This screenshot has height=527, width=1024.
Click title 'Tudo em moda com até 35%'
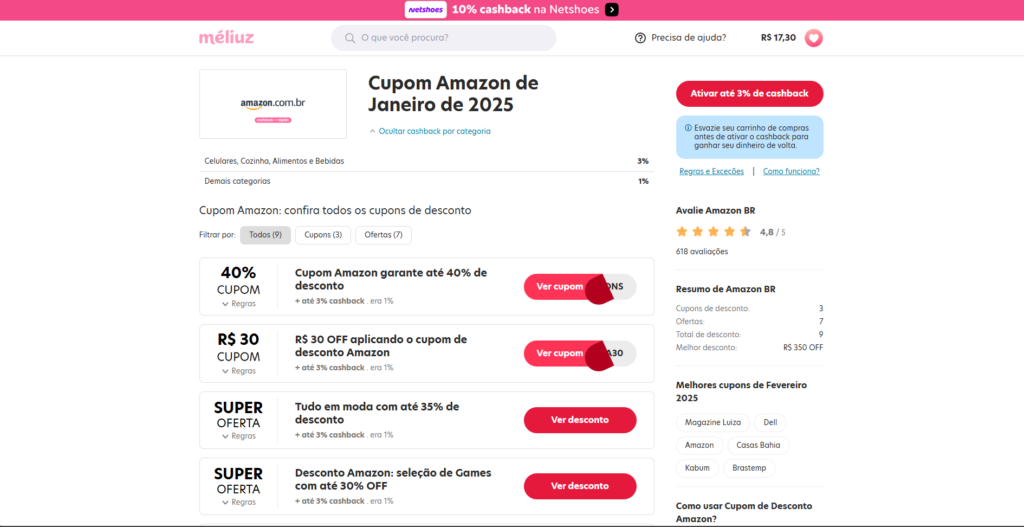[377, 413]
